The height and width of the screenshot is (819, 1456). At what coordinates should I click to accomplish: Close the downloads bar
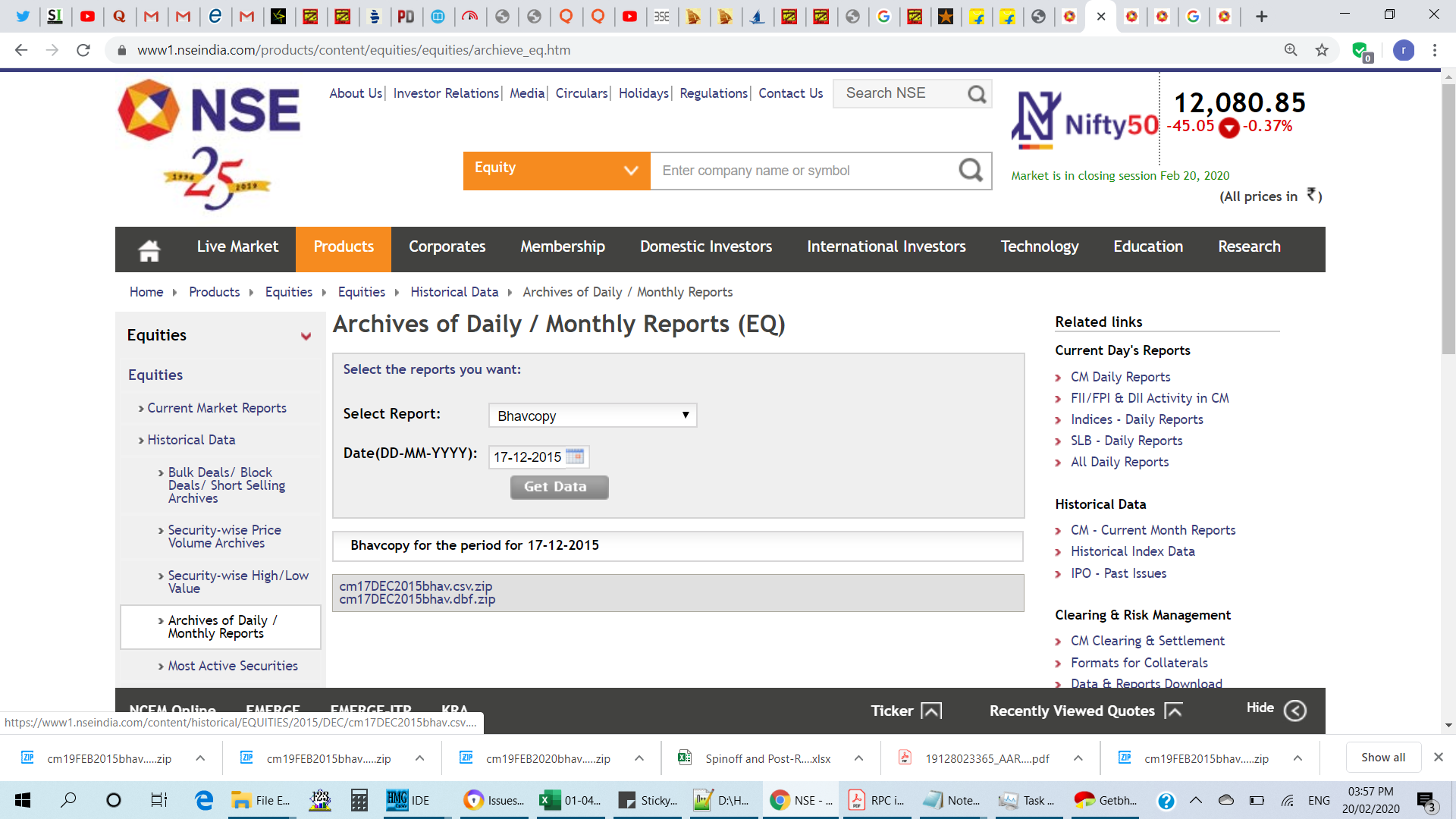coord(1439,757)
